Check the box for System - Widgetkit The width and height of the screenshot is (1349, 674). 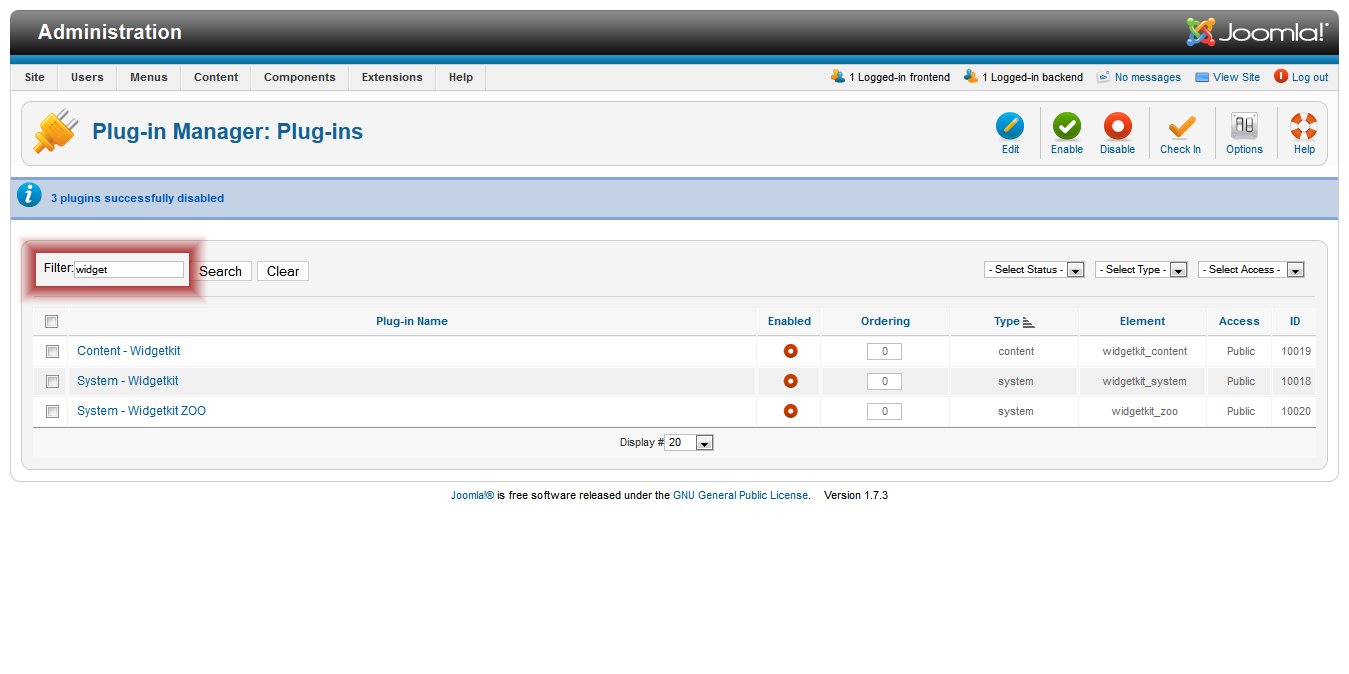click(x=52, y=382)
